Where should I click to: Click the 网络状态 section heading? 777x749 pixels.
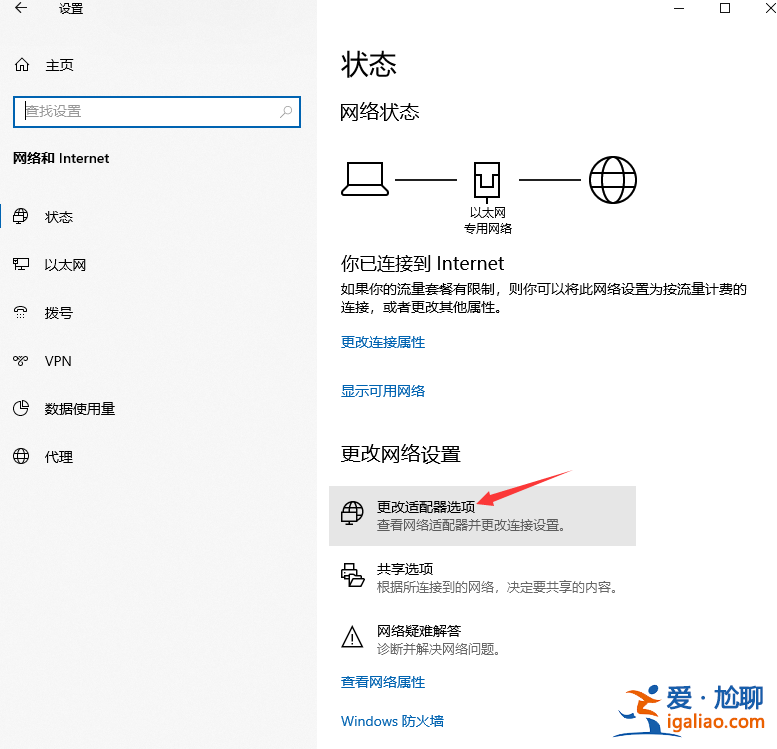coord(380,112)
